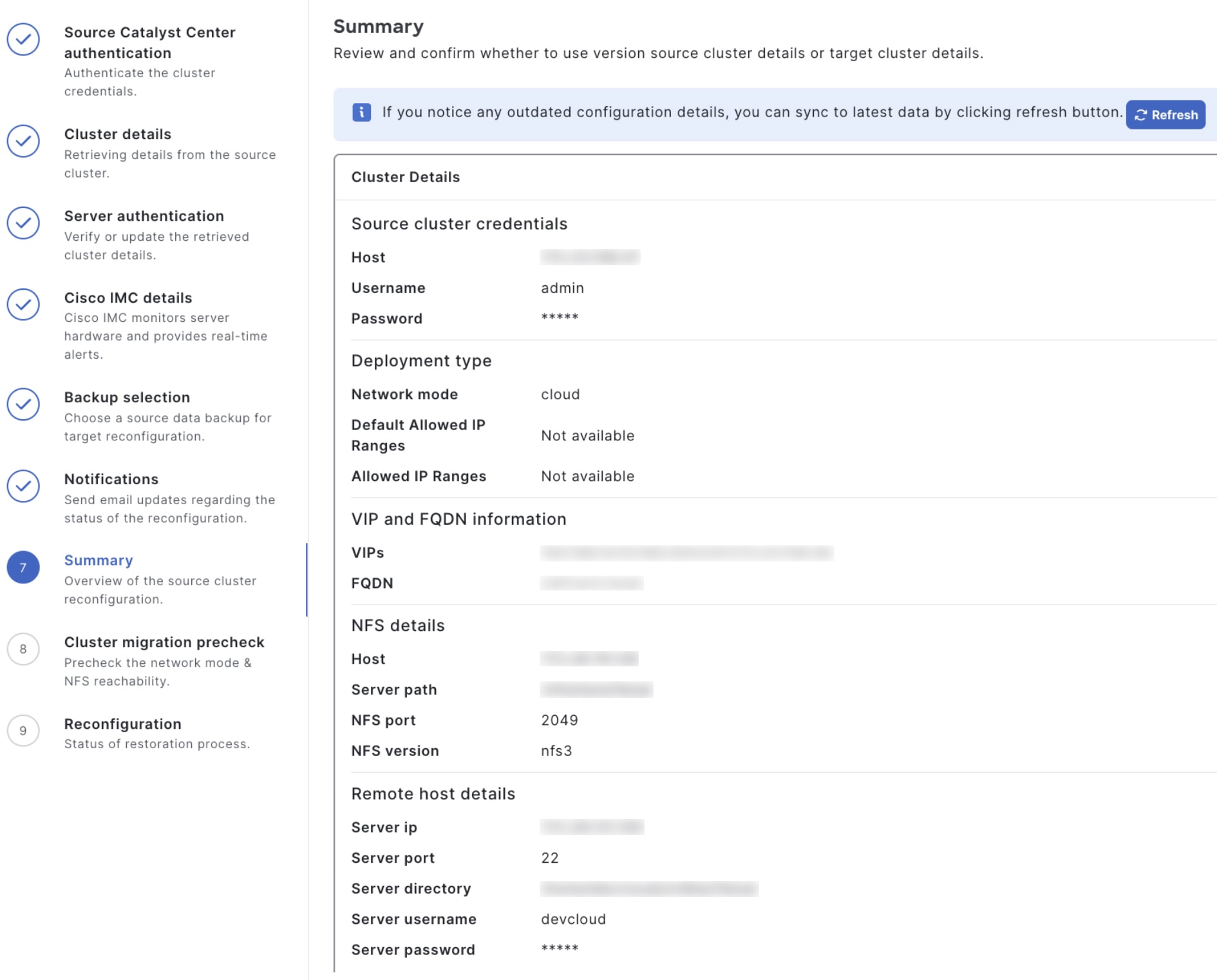
Task: Click the Cluster details completed step icon
Action: [x=23, y=141]
